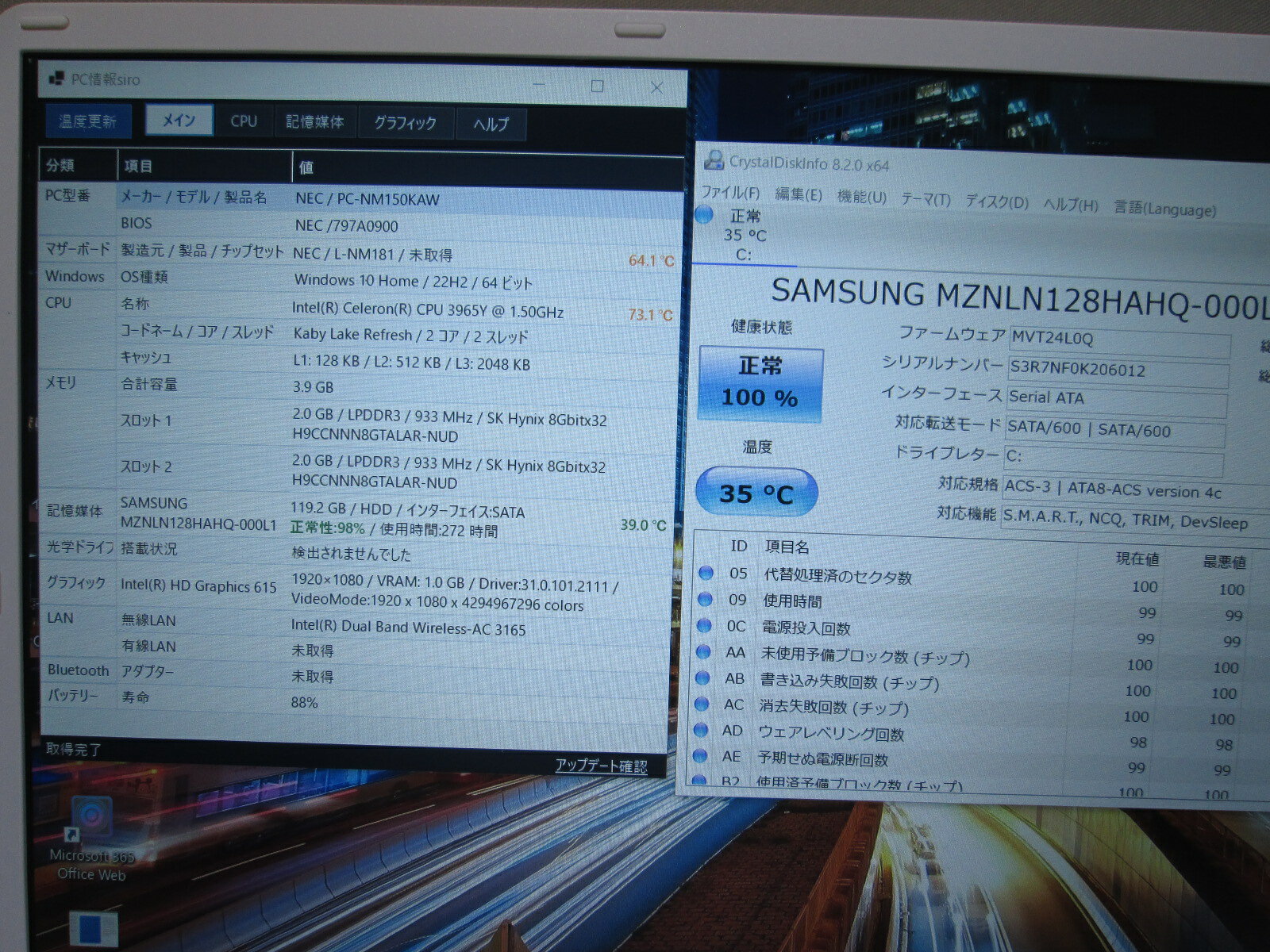Click the アップデート確認 link
The width and height of the screenshot is (1270, 952).
point(601,766)
